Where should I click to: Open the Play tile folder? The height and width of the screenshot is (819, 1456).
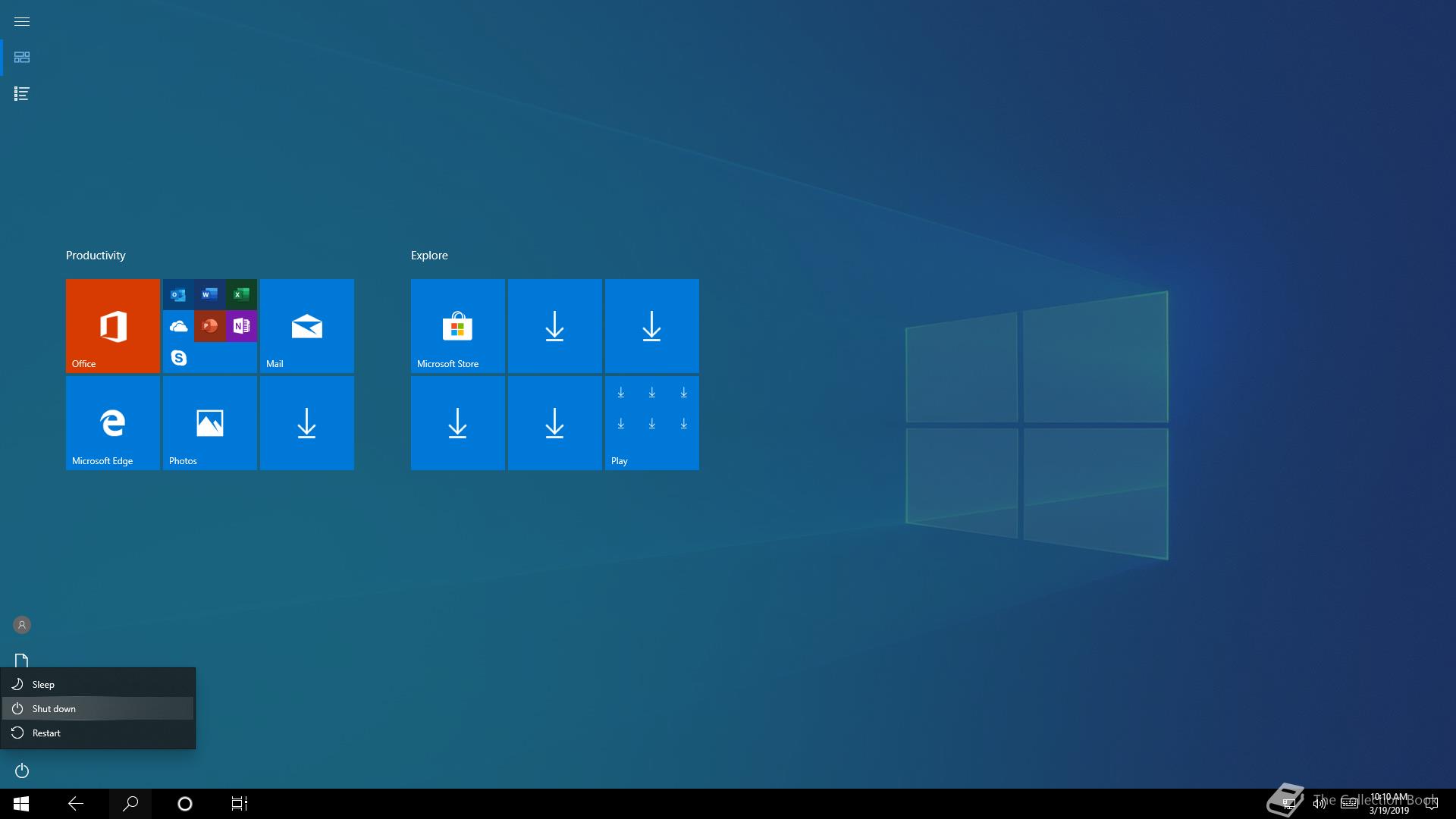point(651,422)
